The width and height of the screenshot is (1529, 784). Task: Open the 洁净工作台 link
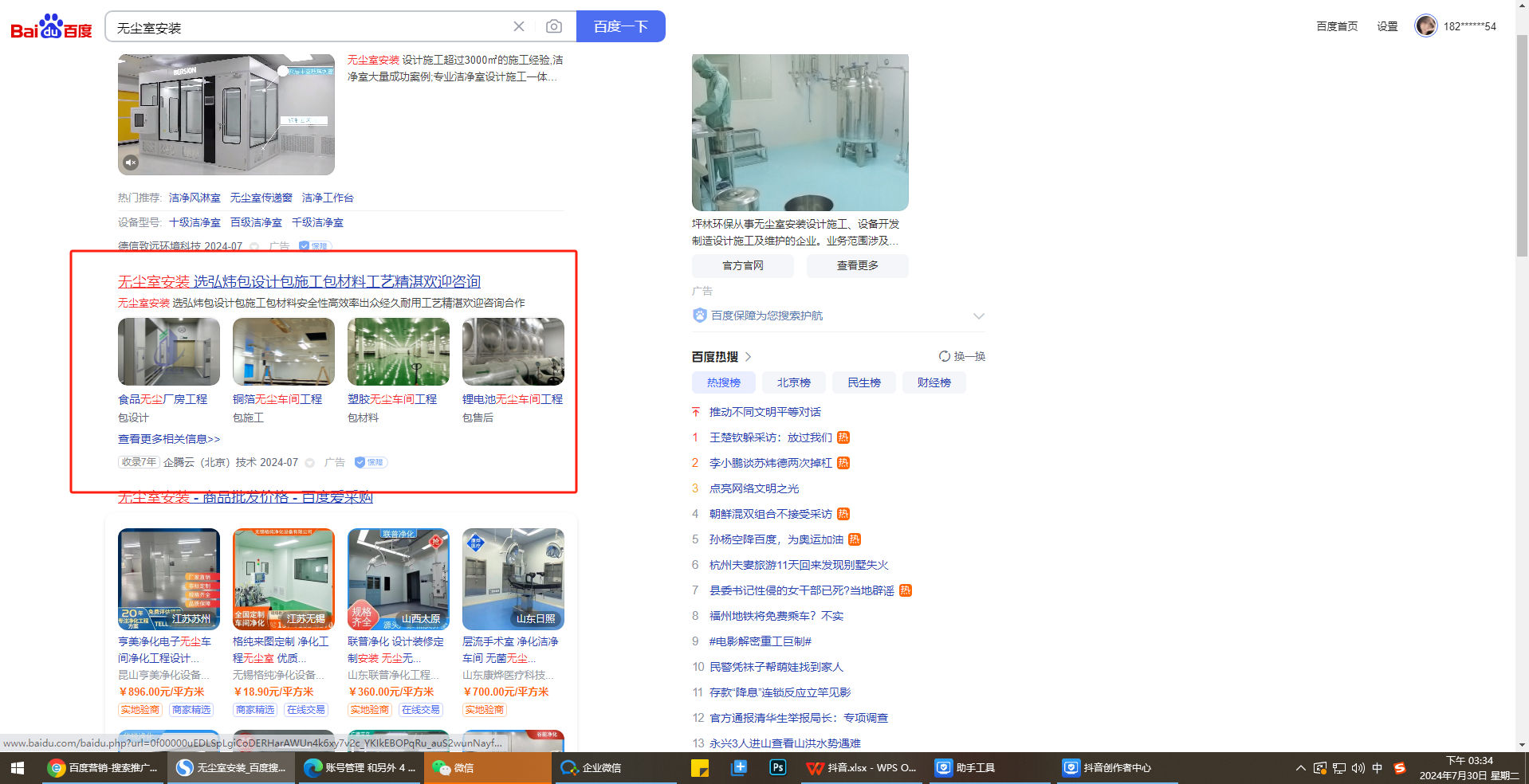click(328, 198)
